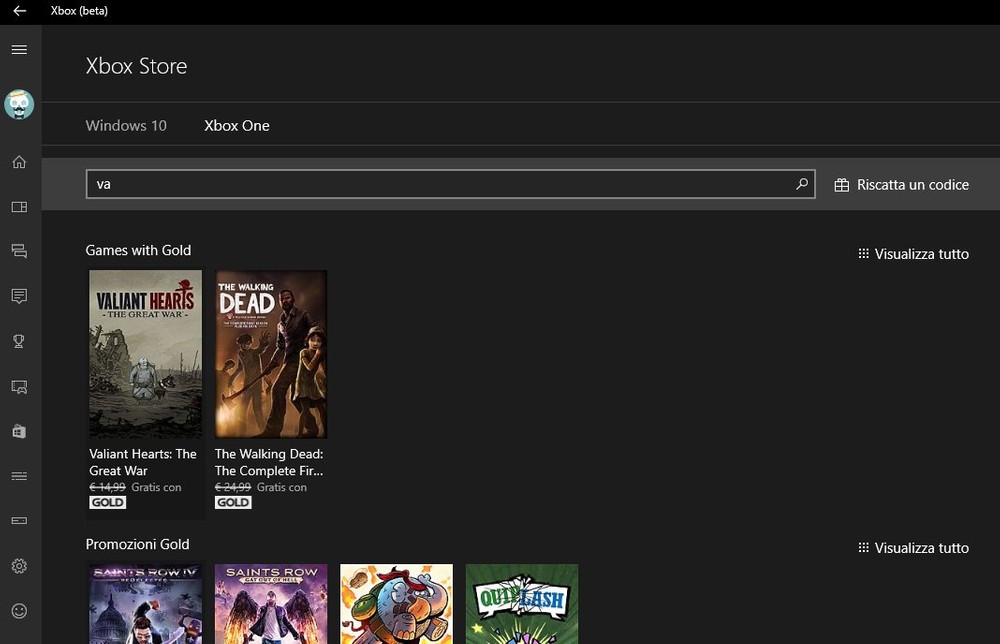Image resolution: width=1000 pixels, height=644 pixels.
Task: Click 'Valiant Hearts: The Great War' title
Action: click(x=143, y=462)
